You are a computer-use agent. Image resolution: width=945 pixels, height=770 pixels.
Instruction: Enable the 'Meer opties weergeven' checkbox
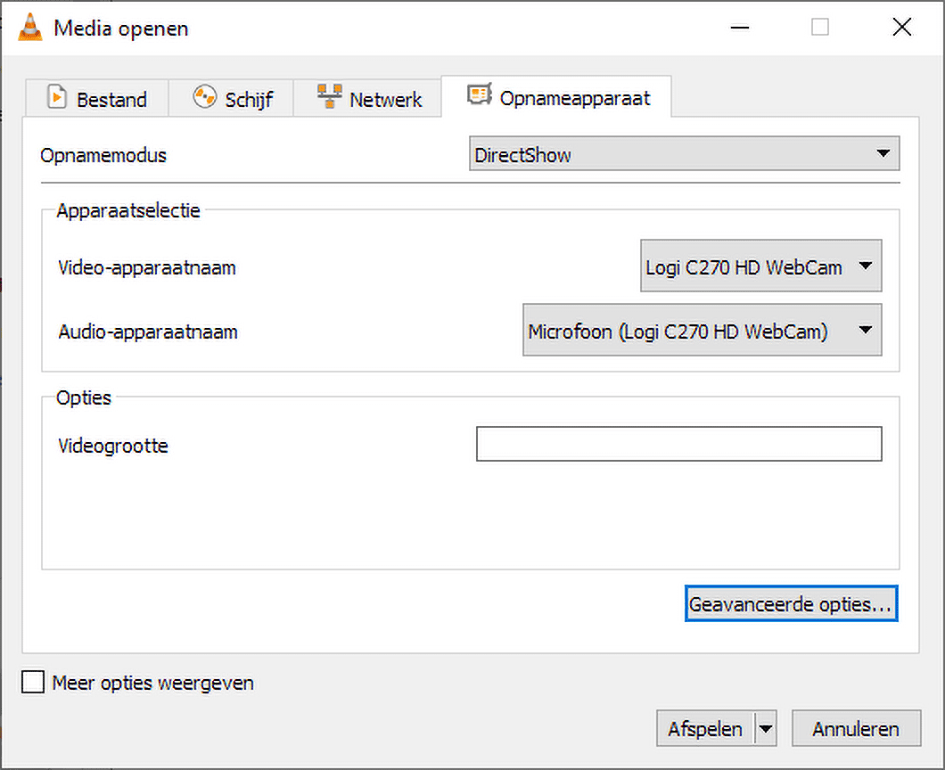[x=33, y=683]
